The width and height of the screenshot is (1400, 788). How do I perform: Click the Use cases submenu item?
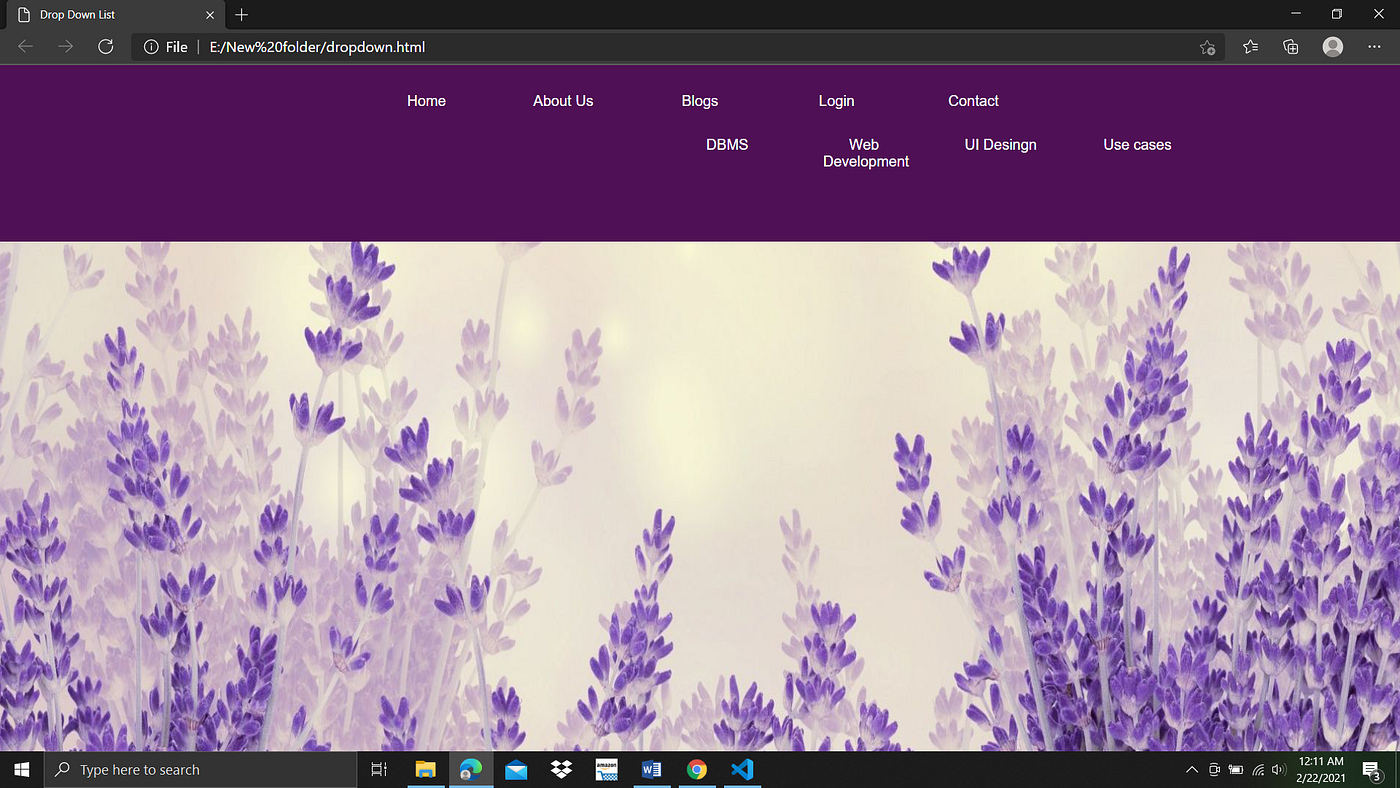pyautogui.click(x=1137, y=145)
